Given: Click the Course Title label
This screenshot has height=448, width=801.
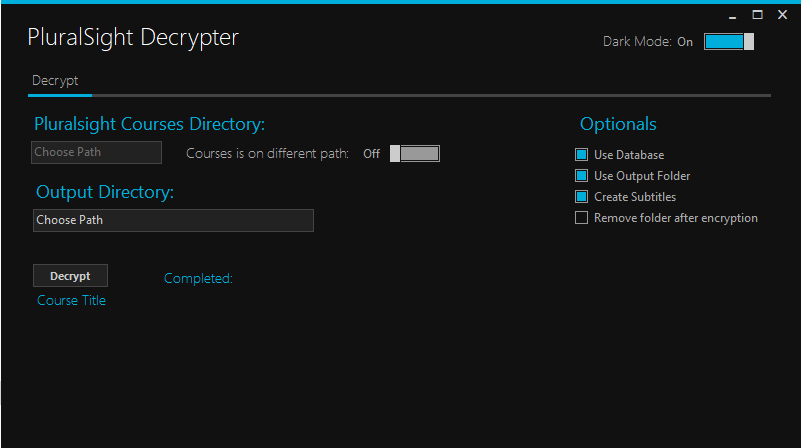Looking at the screenshot, I should point(72,300).
